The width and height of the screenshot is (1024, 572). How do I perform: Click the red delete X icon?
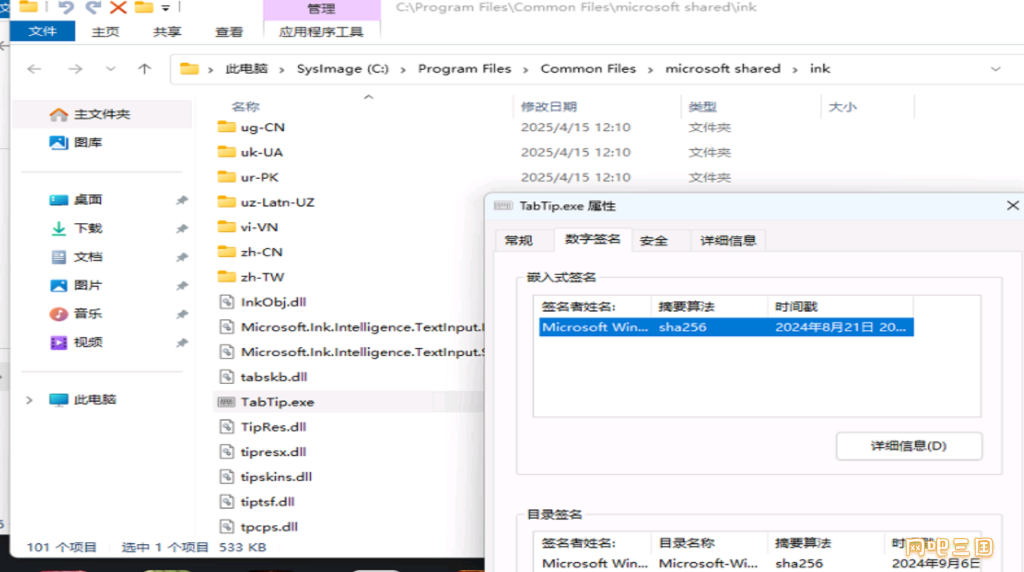click(118, 8)
